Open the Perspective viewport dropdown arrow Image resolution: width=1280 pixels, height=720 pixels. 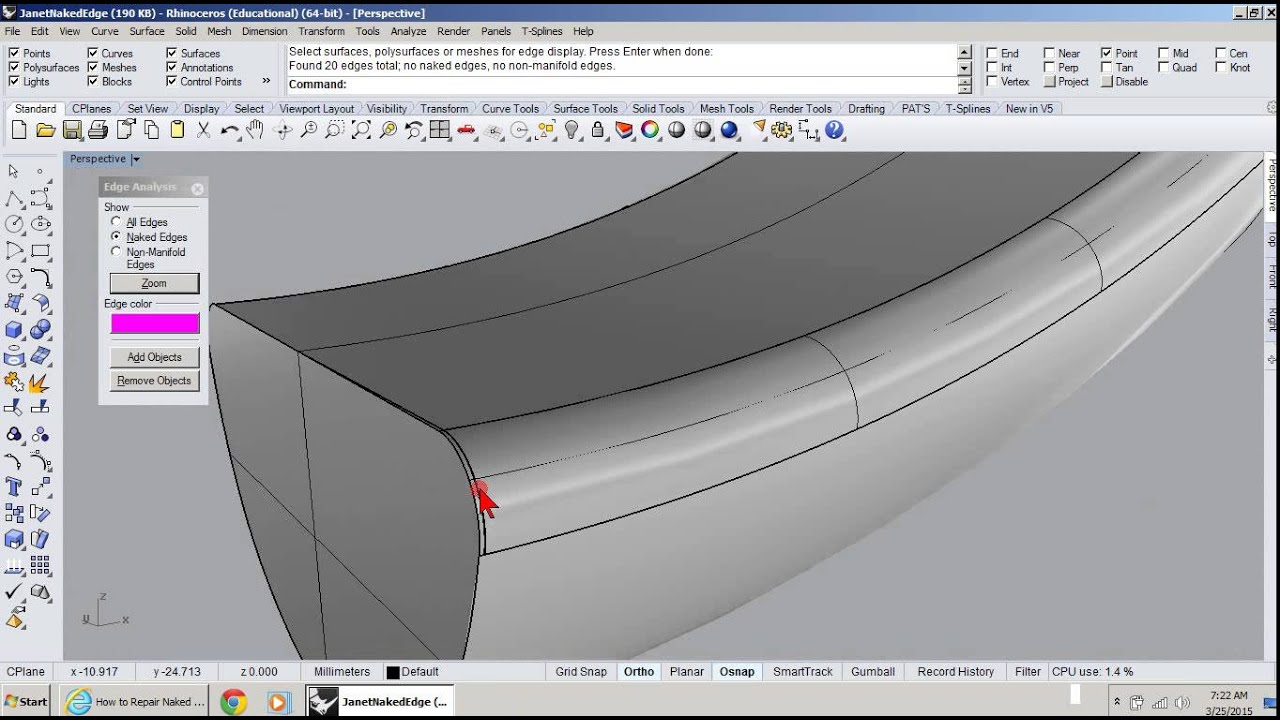tap(136, 159)
